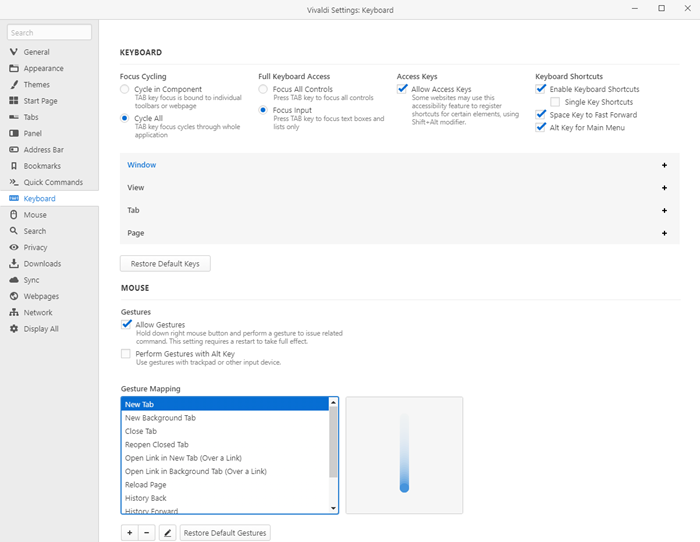Click the Privacy eye icon
This screenshot has width=700, height=542.
click(x=14, y=247)
